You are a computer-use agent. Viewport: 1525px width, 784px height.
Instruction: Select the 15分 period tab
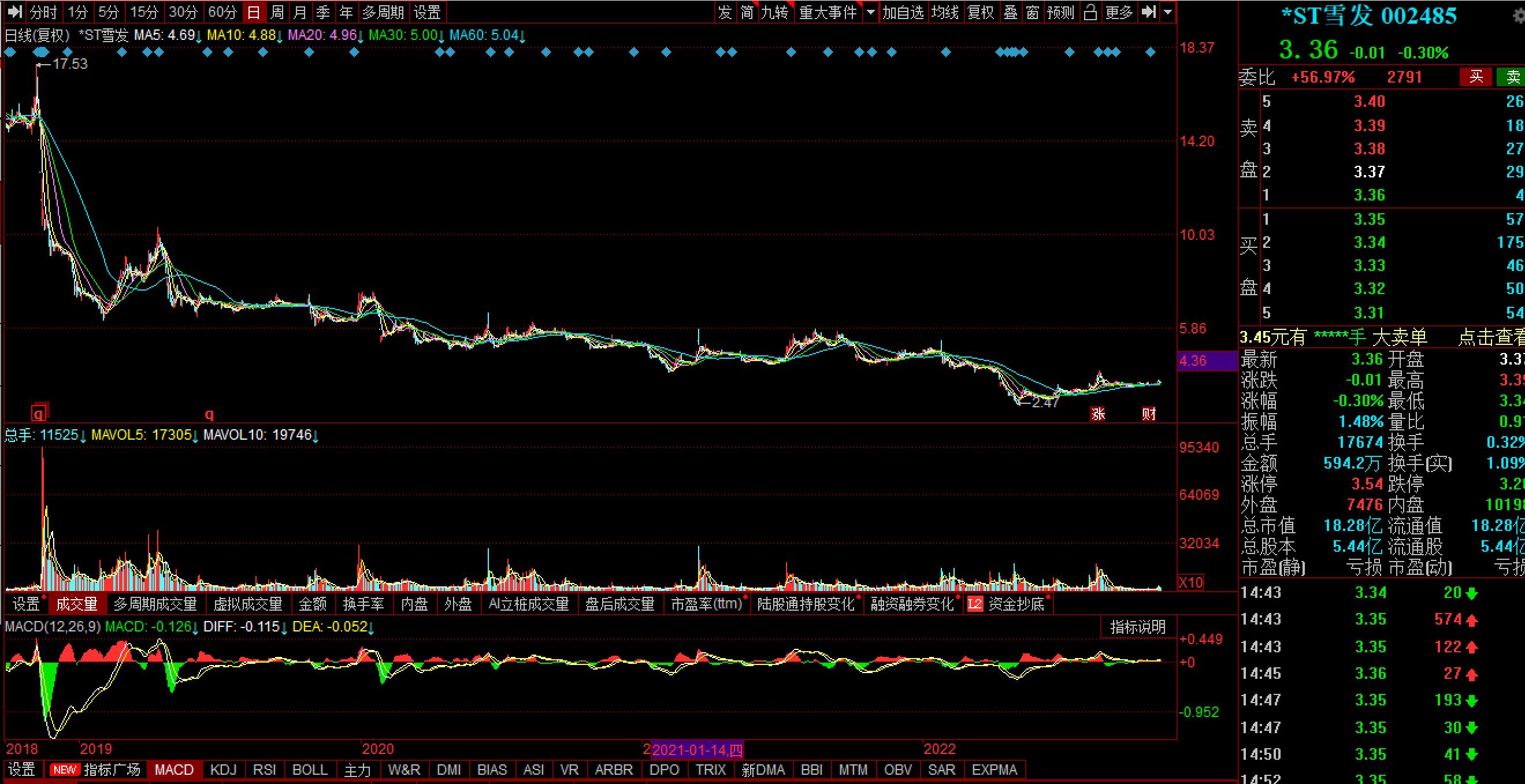coord(144,12)
